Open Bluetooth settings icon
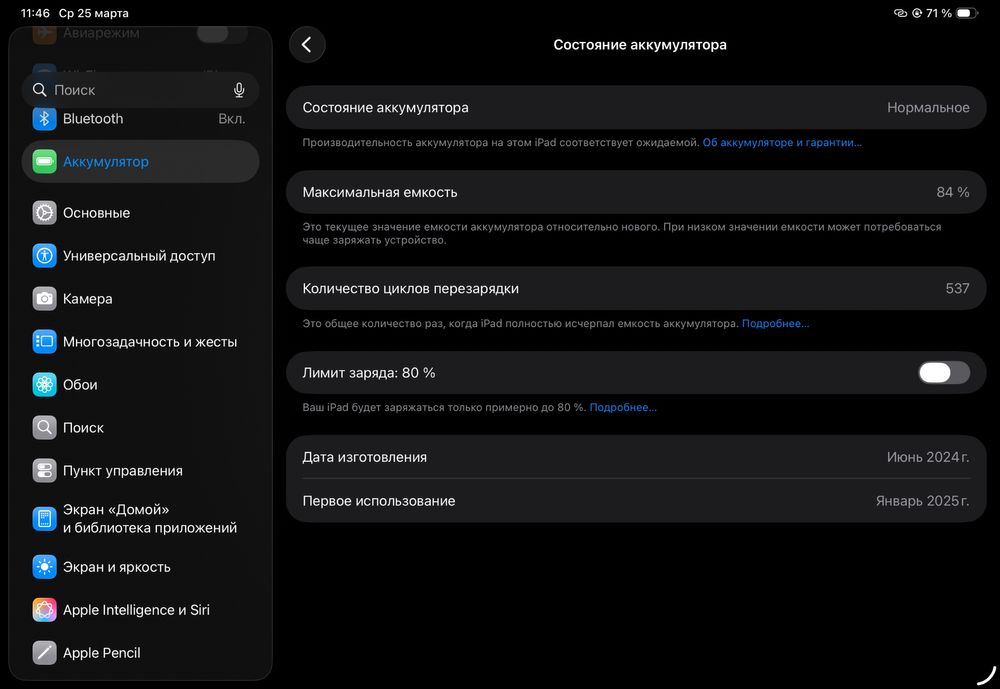1000x689 pixels. (x=44, y=119)
